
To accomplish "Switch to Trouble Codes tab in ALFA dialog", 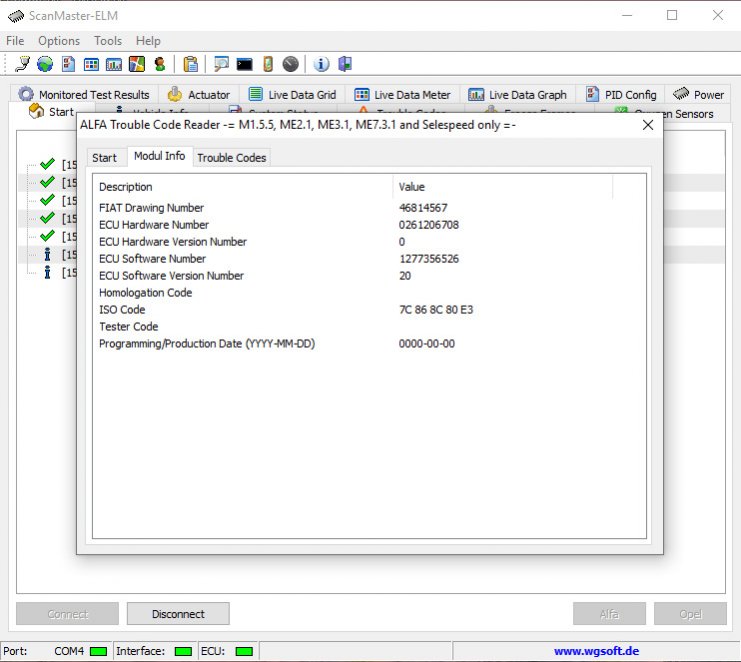I will pos(232,158).
